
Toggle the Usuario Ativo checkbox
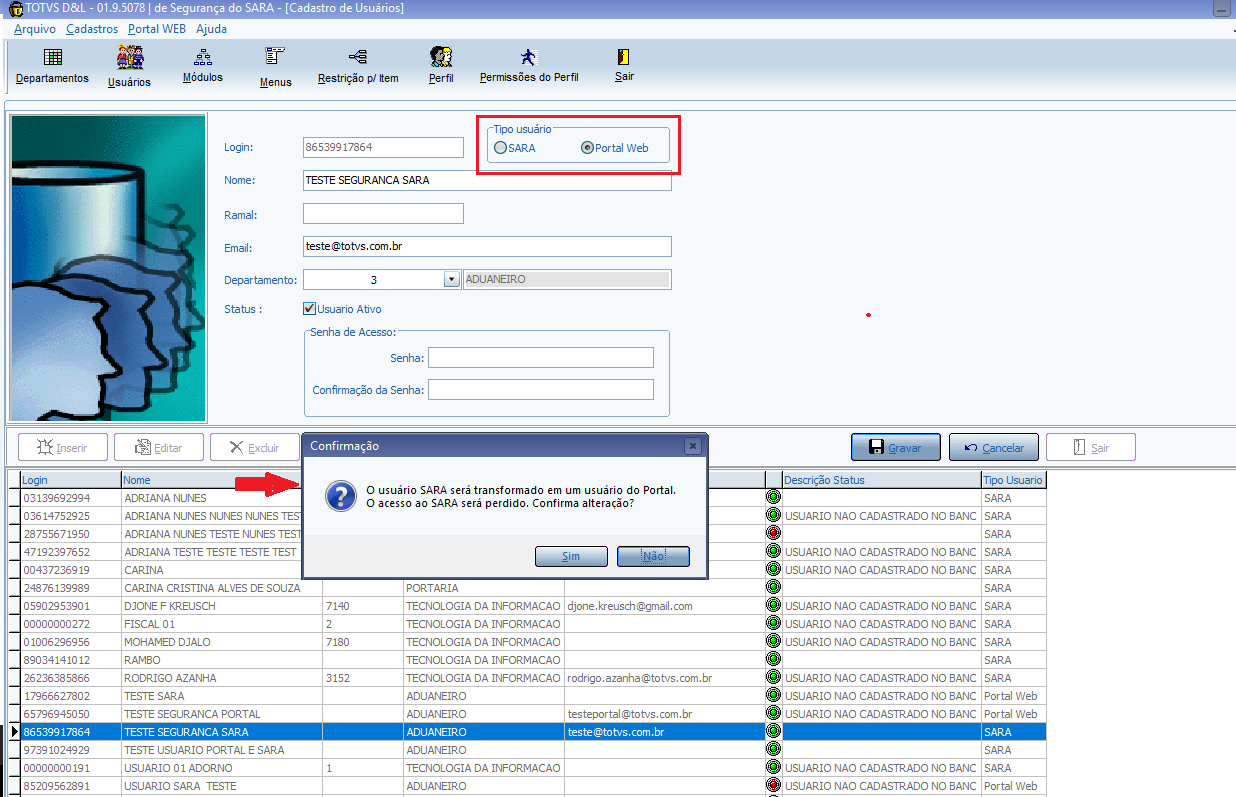click(309, 309)
